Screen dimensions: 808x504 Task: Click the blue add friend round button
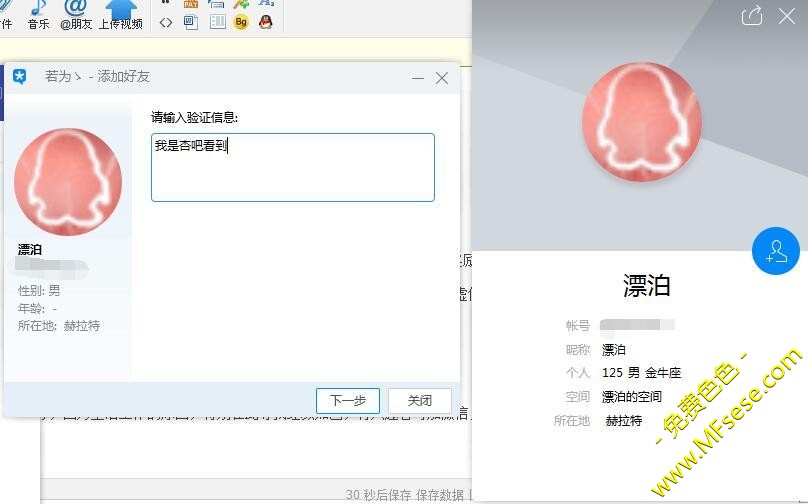(775, 252)
